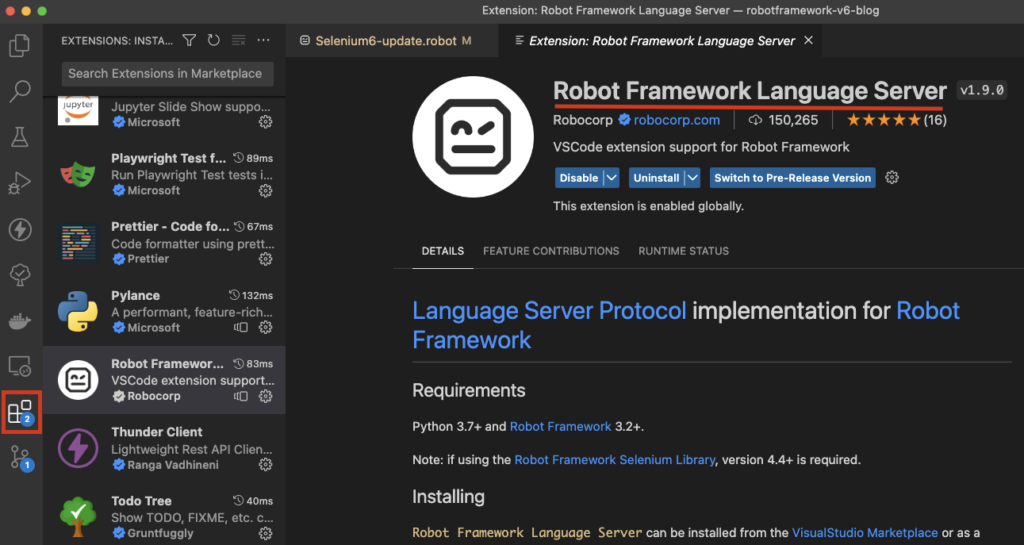The image size is (1024, 545).
Task: Open the Search view in activity bar
Action: coord(20,91)
